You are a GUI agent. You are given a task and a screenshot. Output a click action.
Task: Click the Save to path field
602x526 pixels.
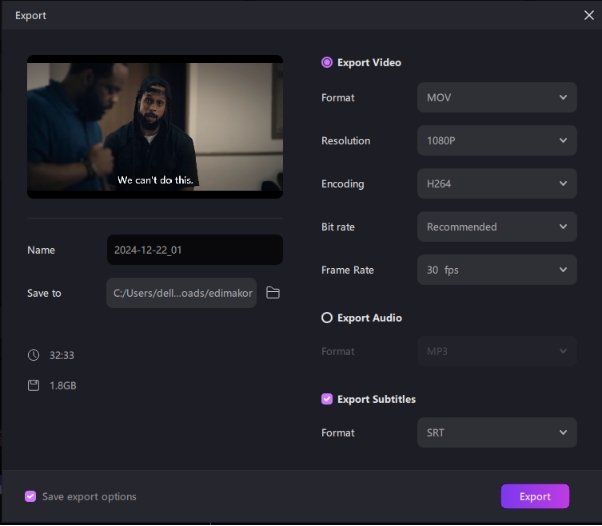[181, 293]
